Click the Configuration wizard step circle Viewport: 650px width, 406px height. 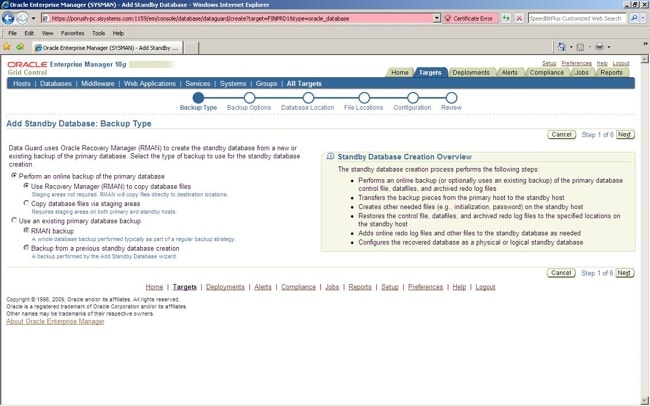pos(412,98)
